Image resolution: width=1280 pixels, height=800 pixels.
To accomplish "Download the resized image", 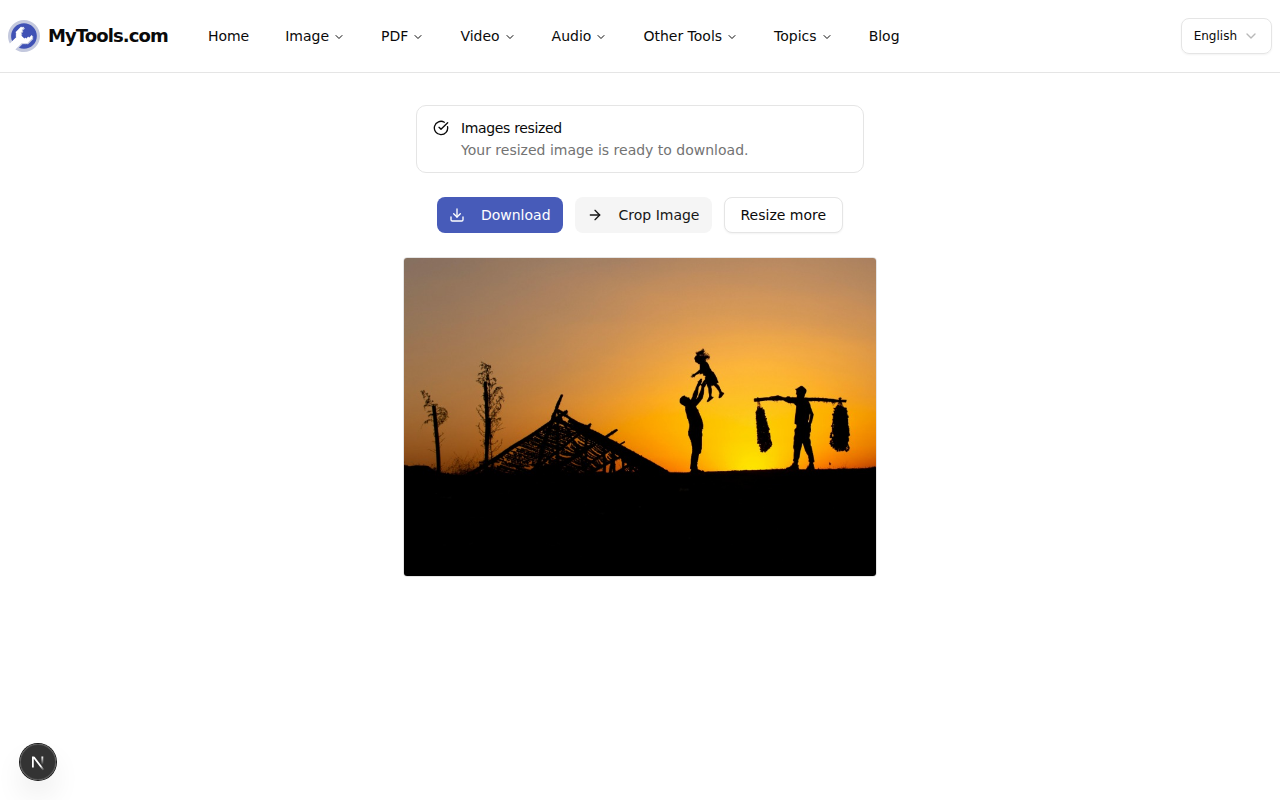I will coord(500,215).
